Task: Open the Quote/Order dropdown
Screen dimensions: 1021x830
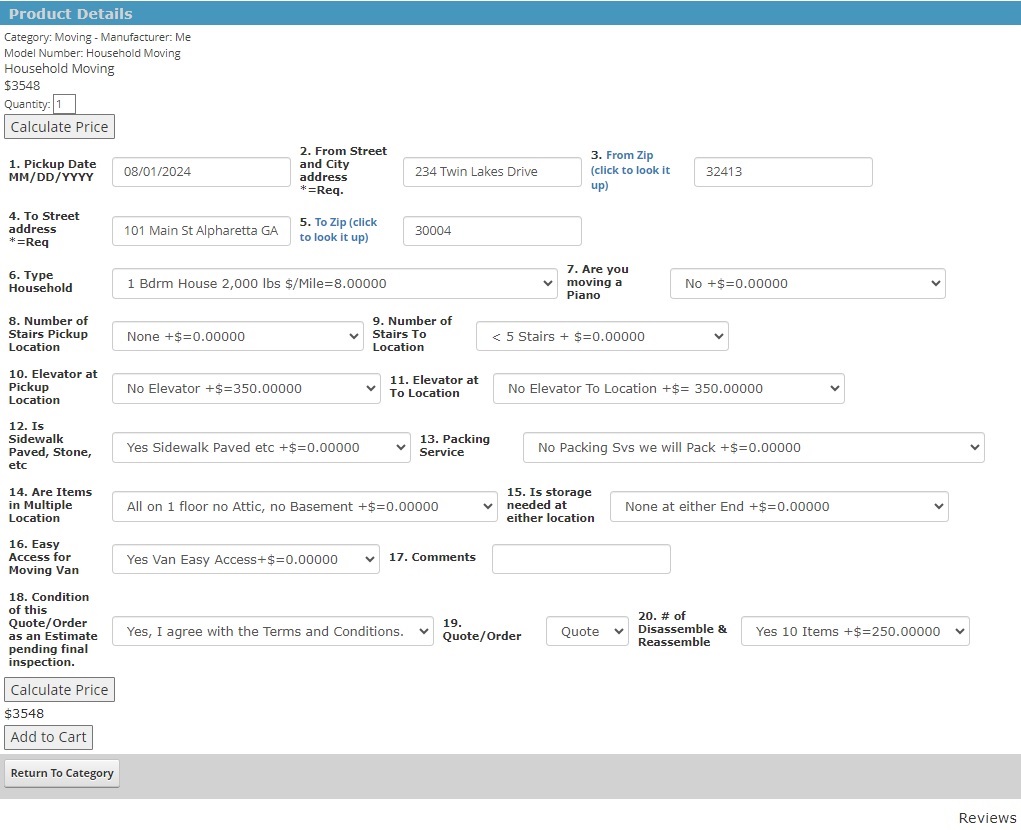Action: [x=587, y=632]
